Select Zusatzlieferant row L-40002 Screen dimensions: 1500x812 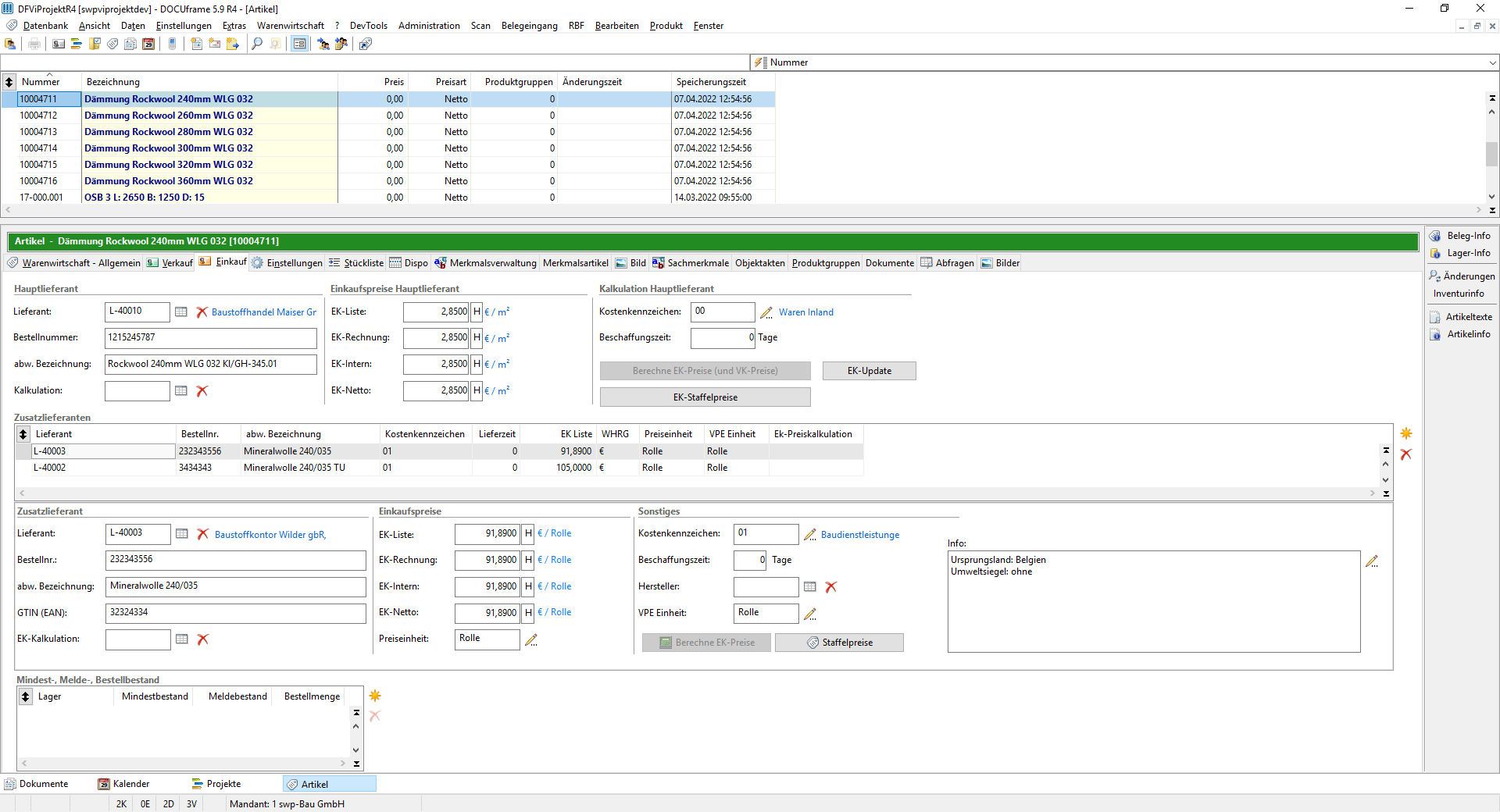[439, 468]
